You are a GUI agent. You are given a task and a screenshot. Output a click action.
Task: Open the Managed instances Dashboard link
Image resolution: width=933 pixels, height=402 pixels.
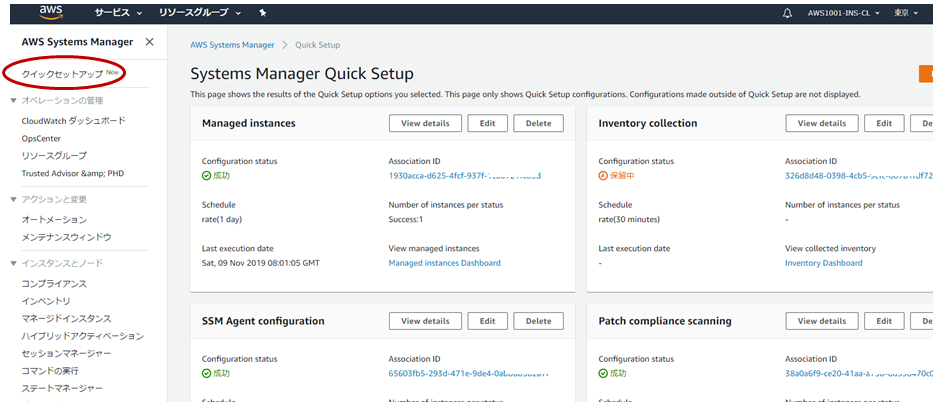444,263
